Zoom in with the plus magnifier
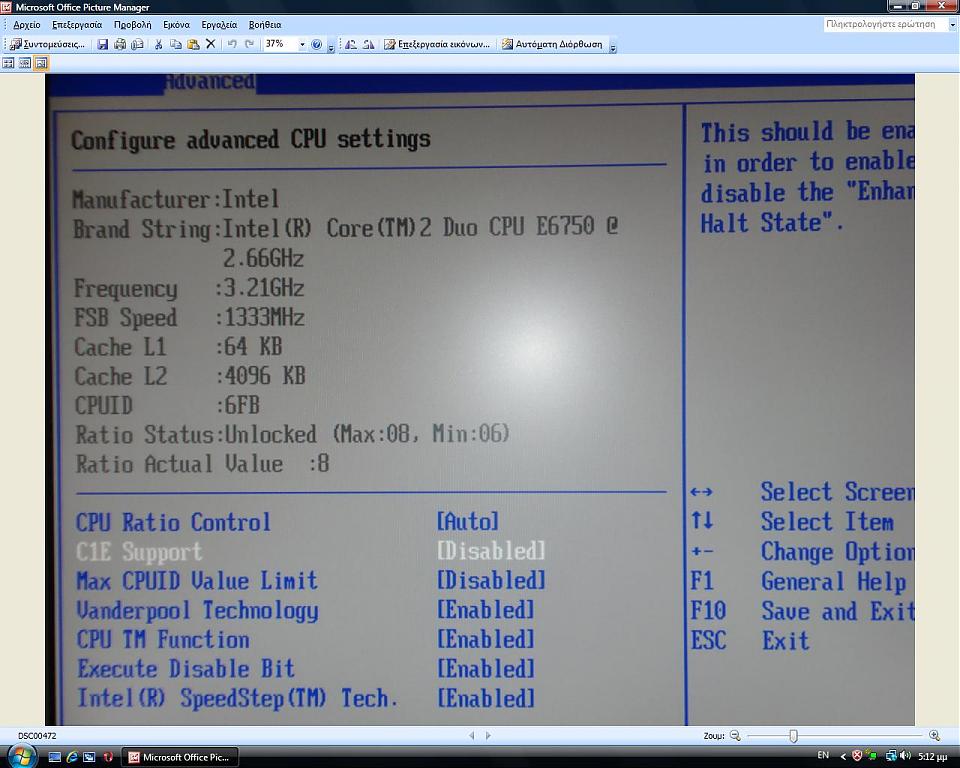The height and width of the screenshot is (768, 960). click(x=934, y=736)
